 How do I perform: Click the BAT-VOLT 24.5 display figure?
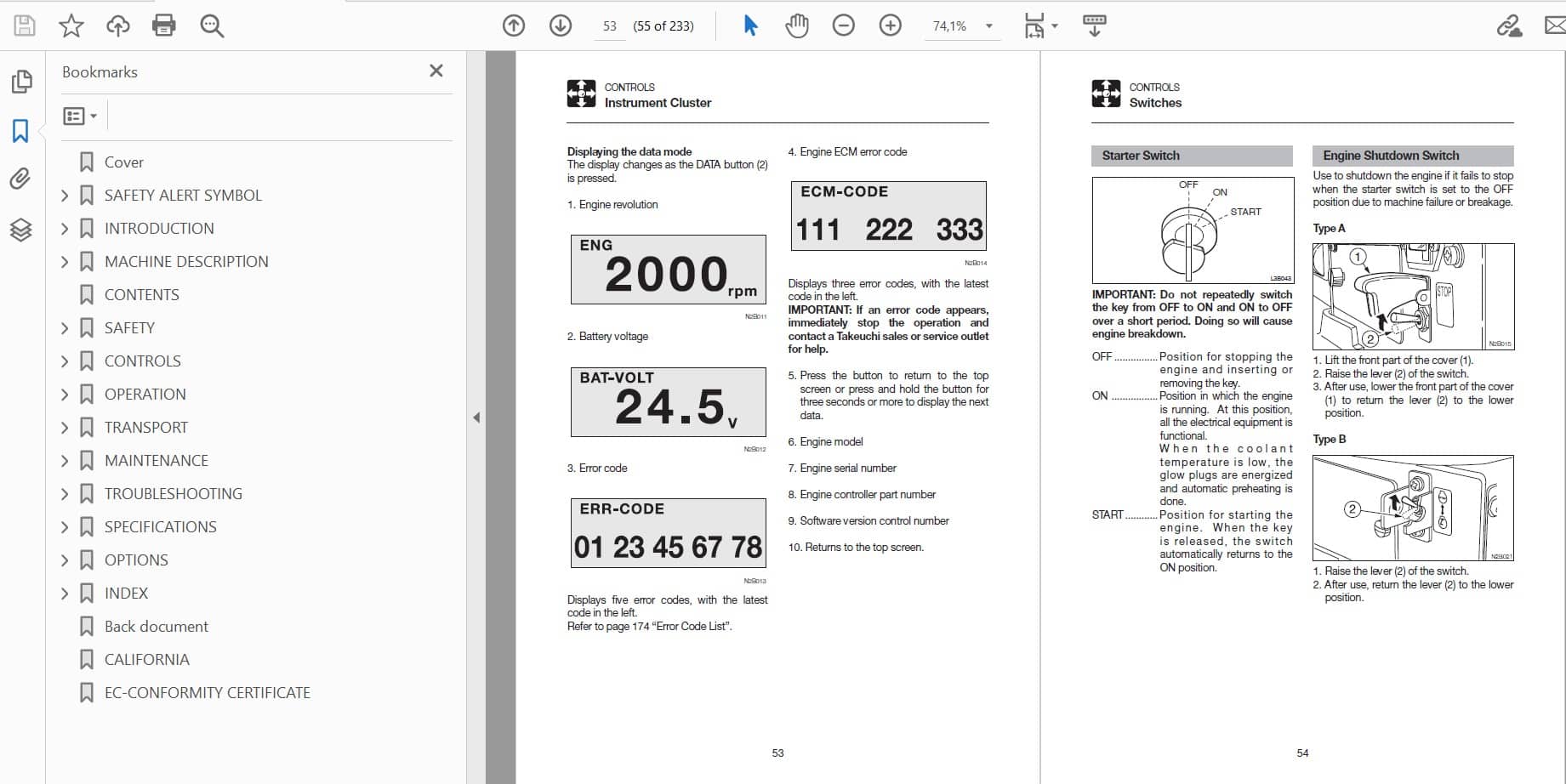[669, 402]
